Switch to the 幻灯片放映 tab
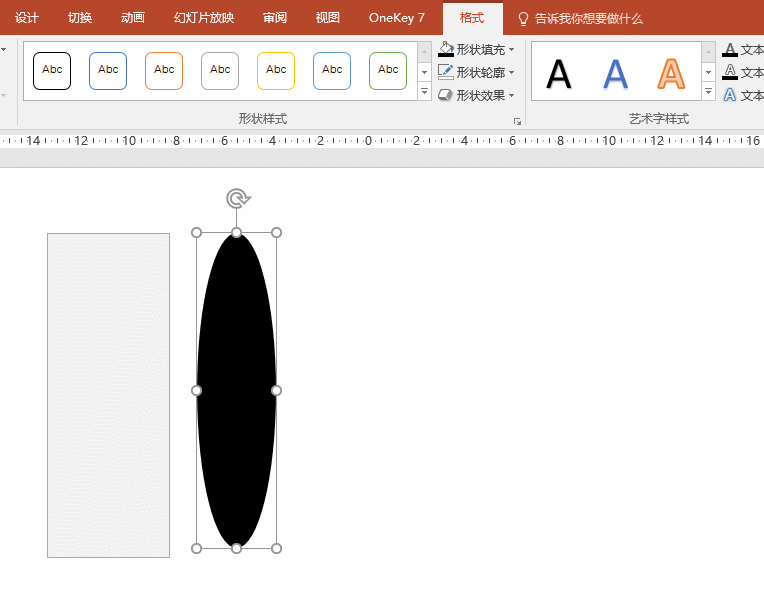This screenshot has height=593, width=764. 204,18
